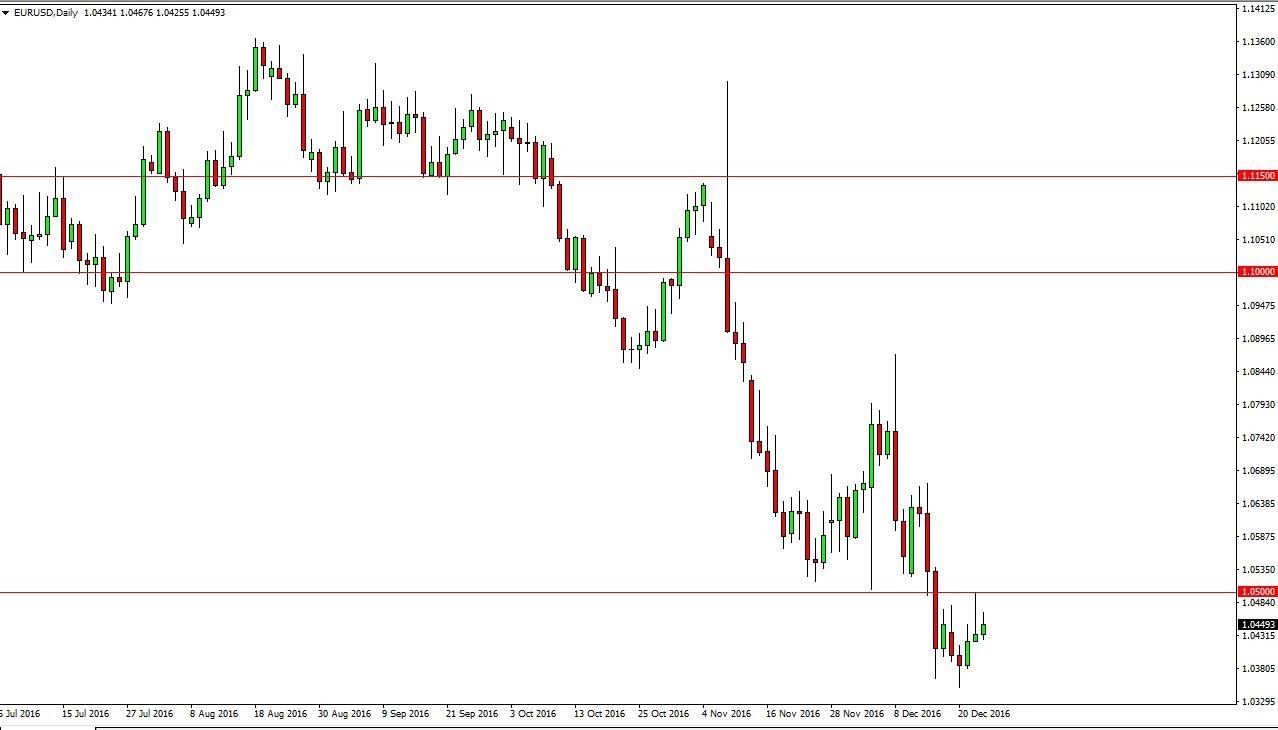Click the 1.12055 price axis value

click(x=1257, y=141)
